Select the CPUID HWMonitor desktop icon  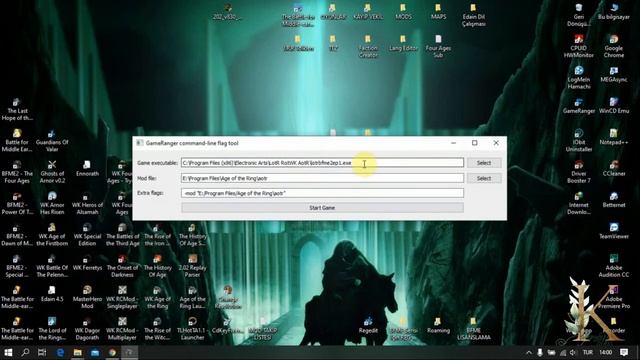click(x=579, y=46)
